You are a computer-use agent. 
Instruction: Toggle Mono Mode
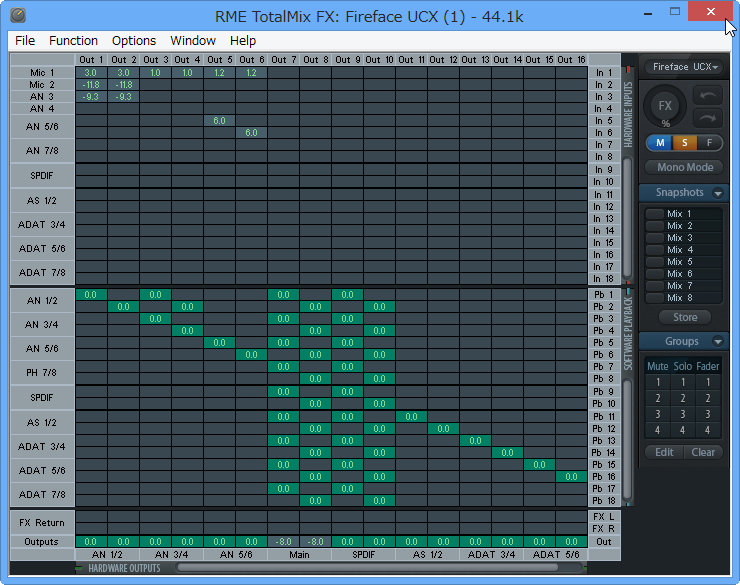[684, 167]
